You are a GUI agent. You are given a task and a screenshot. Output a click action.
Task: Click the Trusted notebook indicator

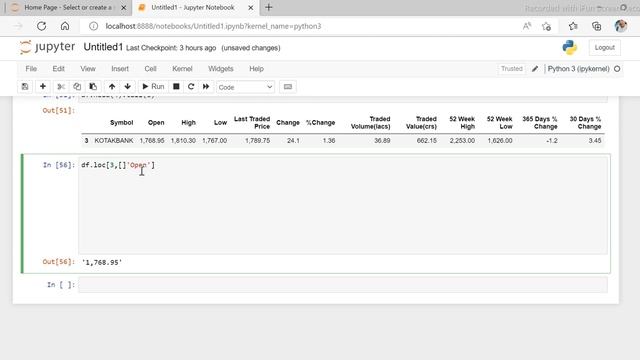click(511, 69)
